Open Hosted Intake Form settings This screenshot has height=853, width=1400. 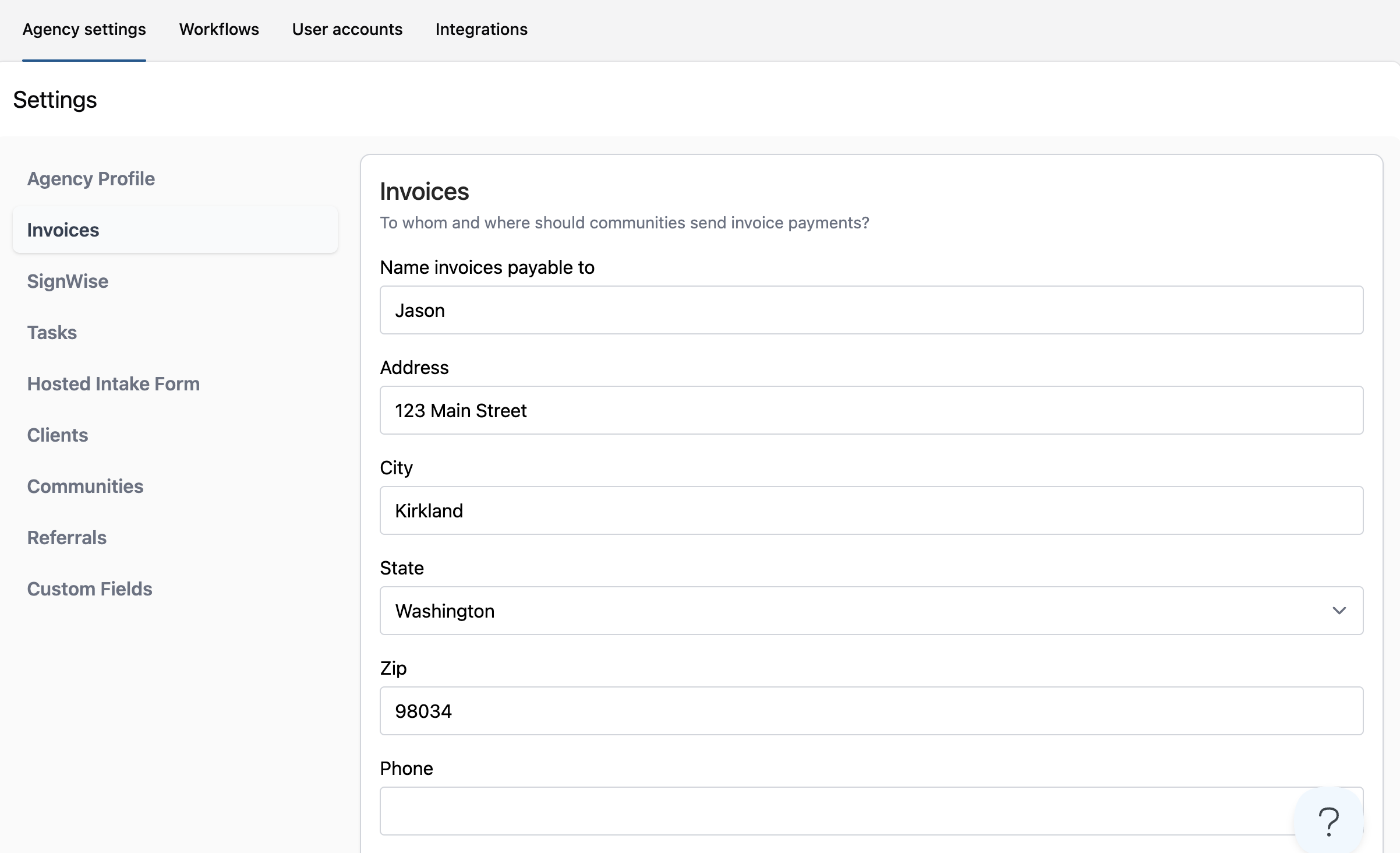(x=114, y=384)
